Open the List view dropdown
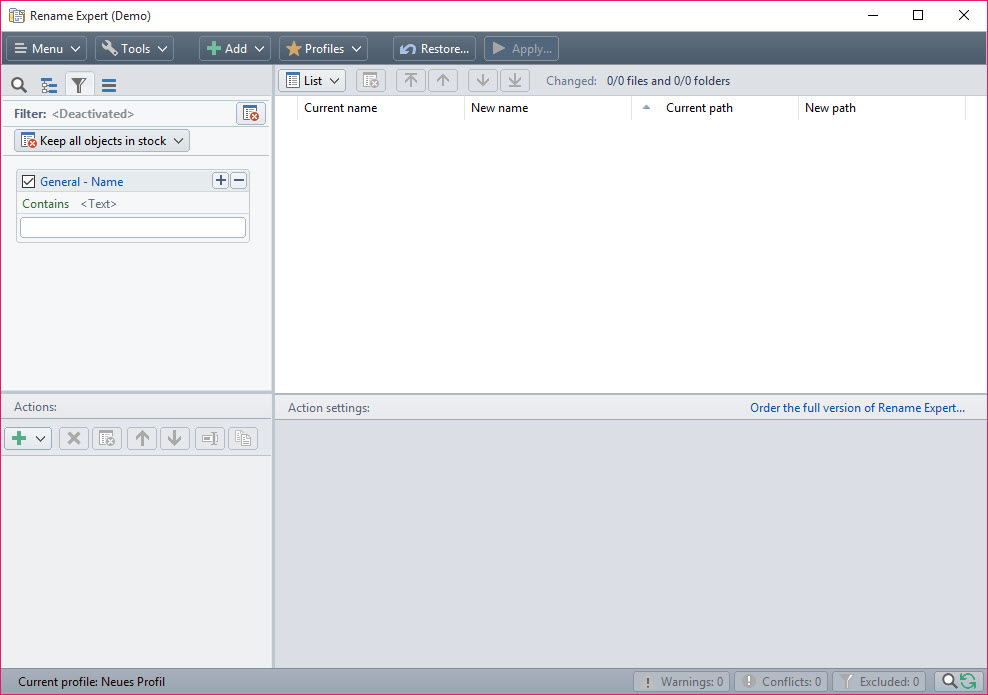The height and width of the screenshot is (695, 988). tap(313, 81)
